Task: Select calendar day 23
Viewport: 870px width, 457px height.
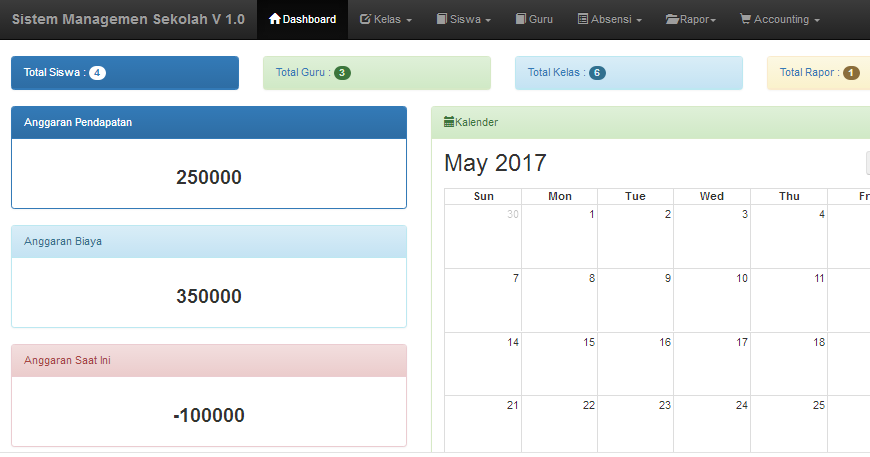Action: [x=665, y=405]
